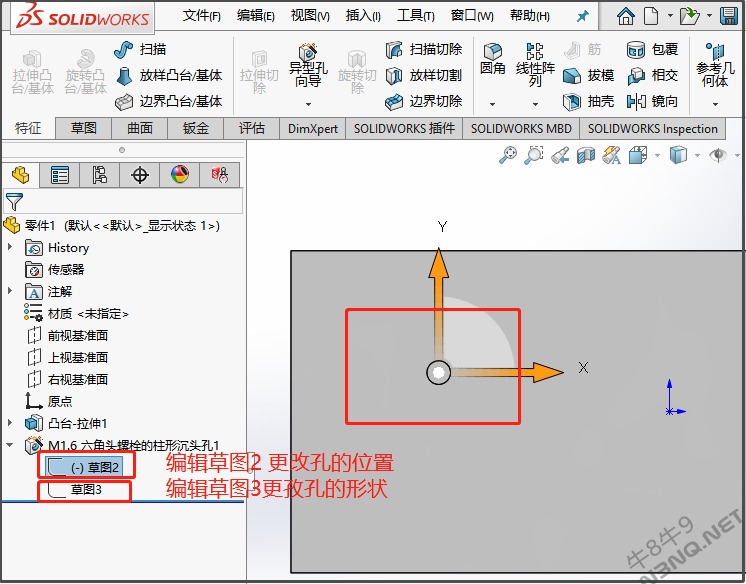Viewport: 746px width, 584px height.
Task: Select the 原点 origin item
Action: tap(49, 401)
